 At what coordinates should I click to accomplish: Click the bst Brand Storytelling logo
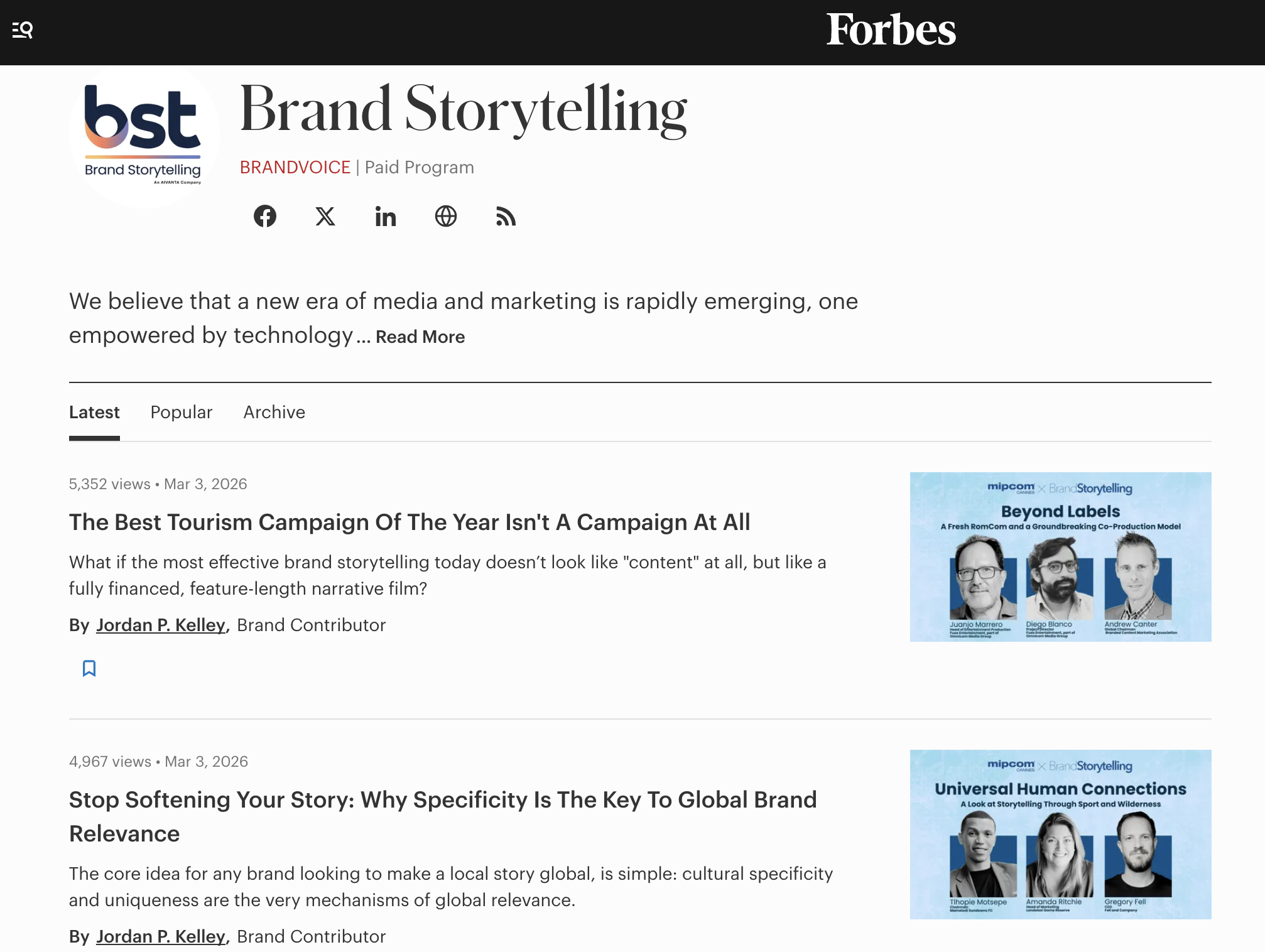tap(143, 135)
